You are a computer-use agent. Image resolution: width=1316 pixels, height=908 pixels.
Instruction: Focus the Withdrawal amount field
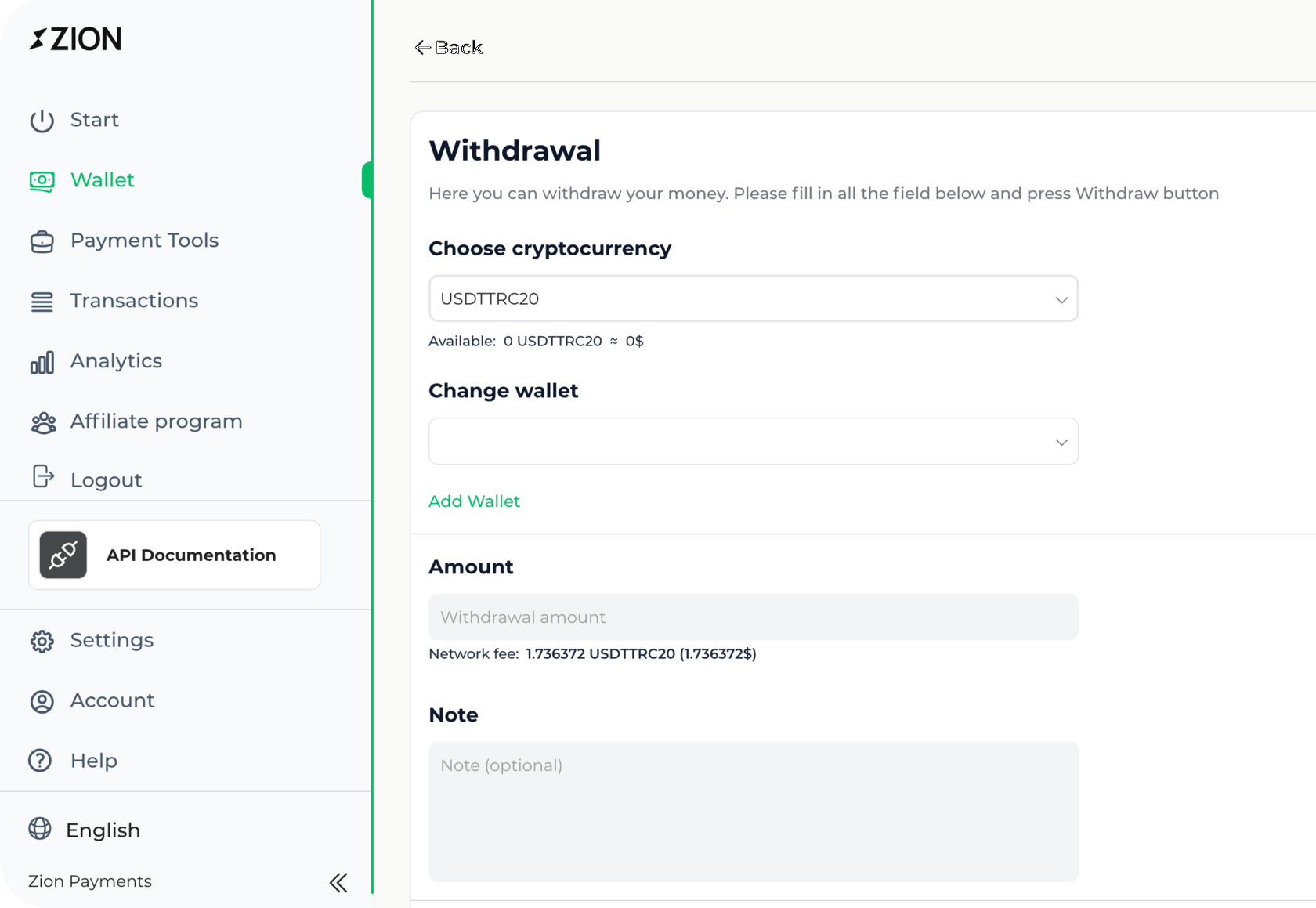753,617
